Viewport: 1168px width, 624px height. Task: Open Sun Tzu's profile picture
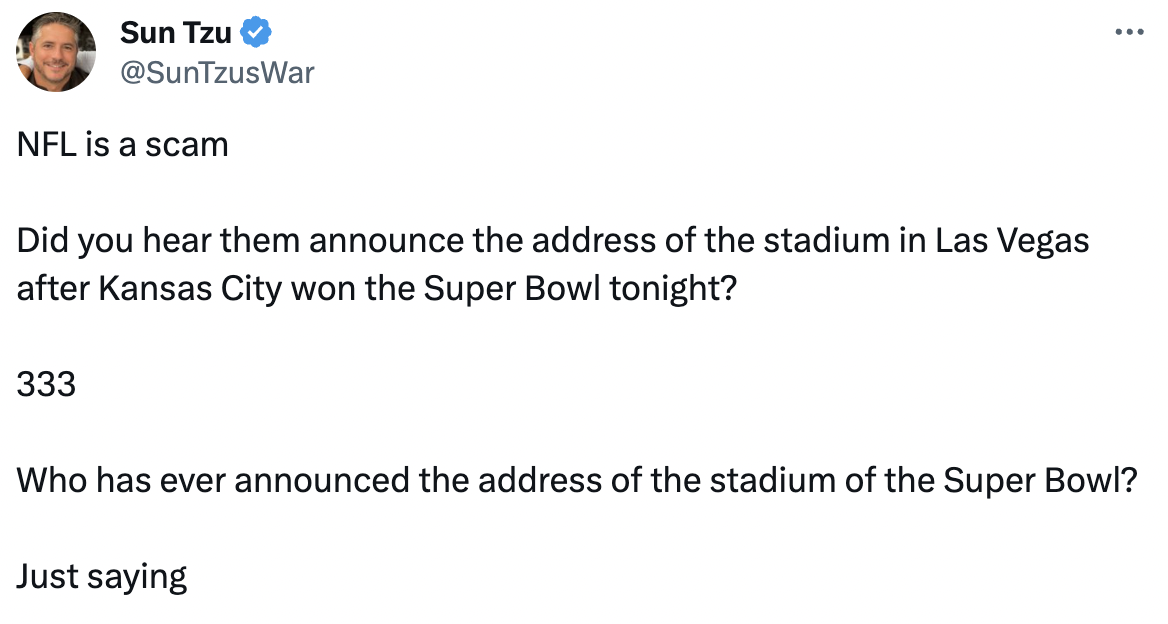(57, 52)
